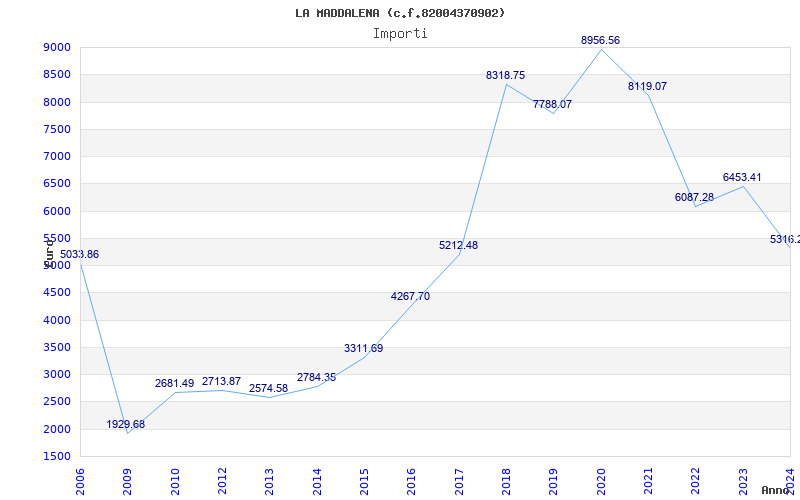
Task: Click the 2015 x-axis year label
Action: tap(364, 482)
